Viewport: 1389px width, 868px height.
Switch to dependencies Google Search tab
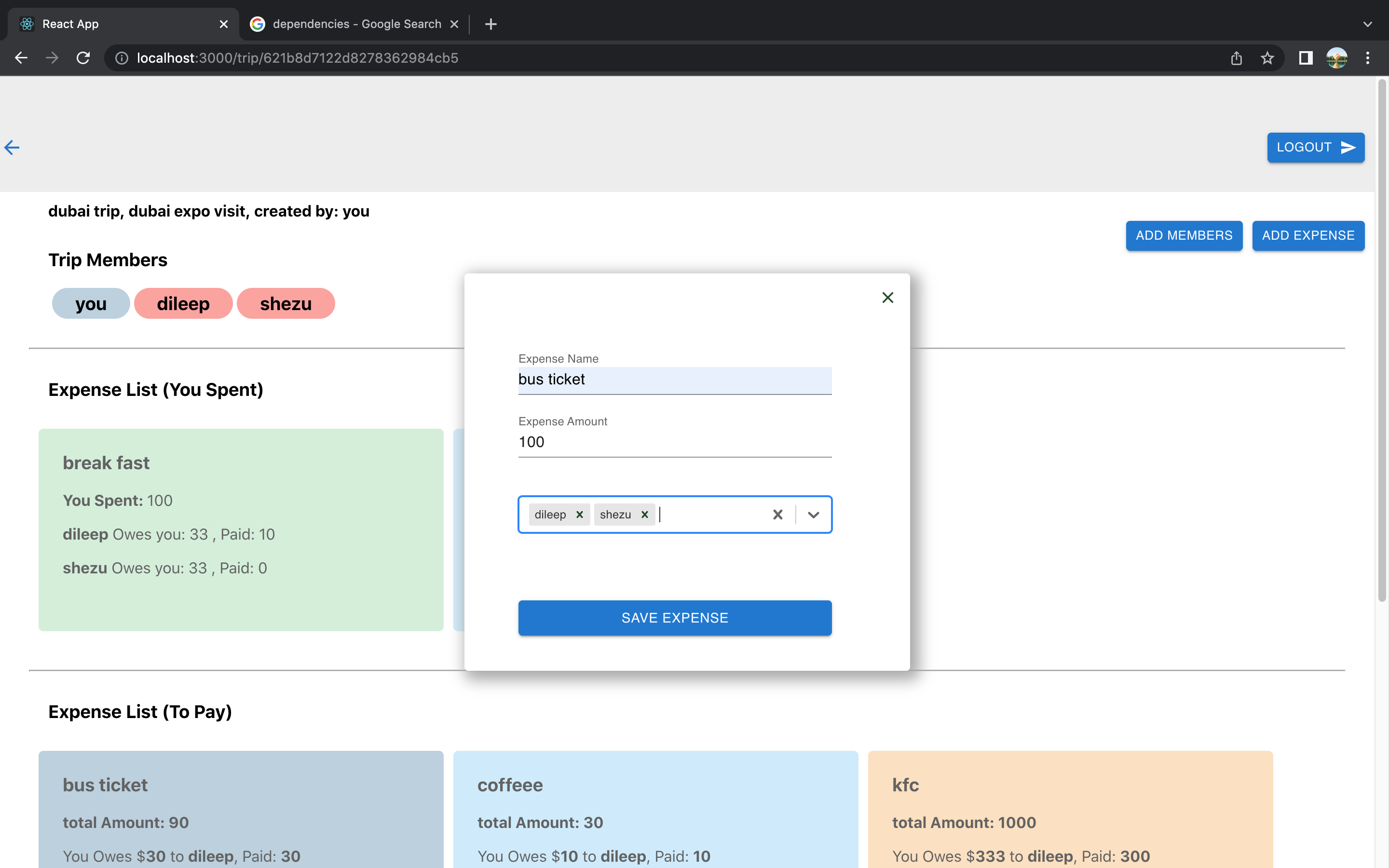(x=354, y=24)
